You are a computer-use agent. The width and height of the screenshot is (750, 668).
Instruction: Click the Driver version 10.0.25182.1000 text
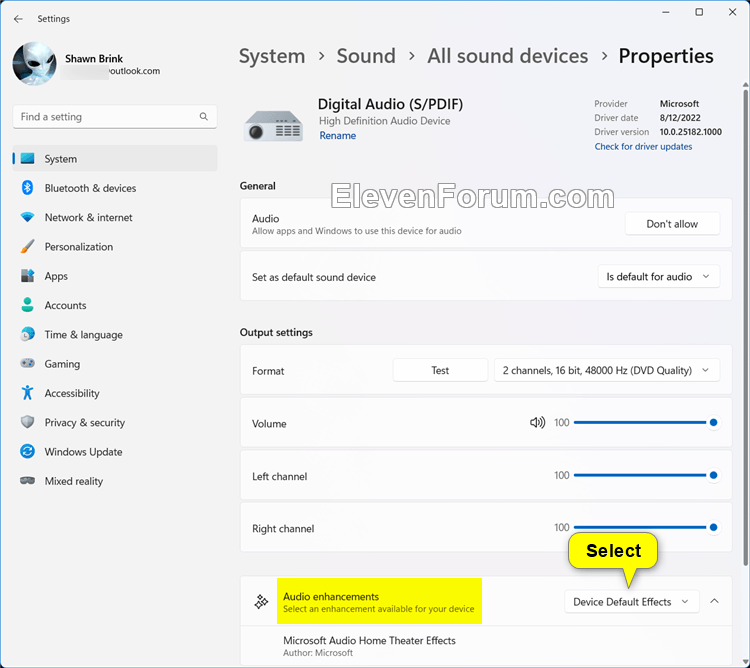tap(658, 132)
